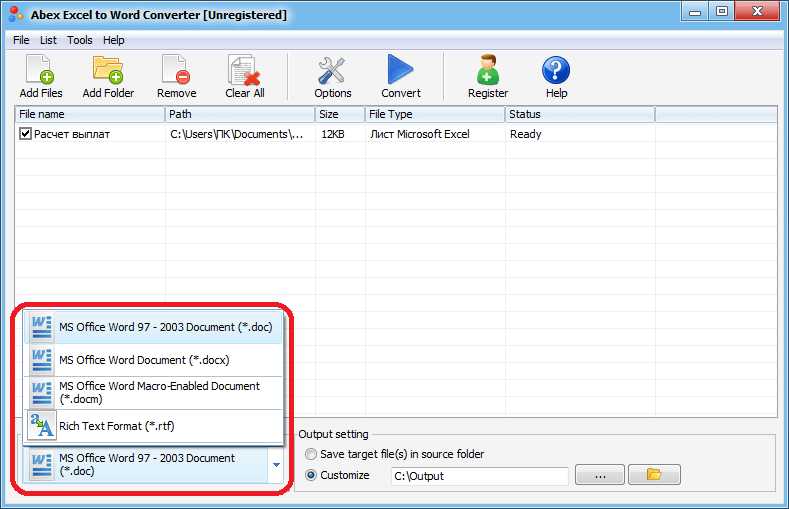
Task: Open the Help menu
Action: (x=114, y=40)
